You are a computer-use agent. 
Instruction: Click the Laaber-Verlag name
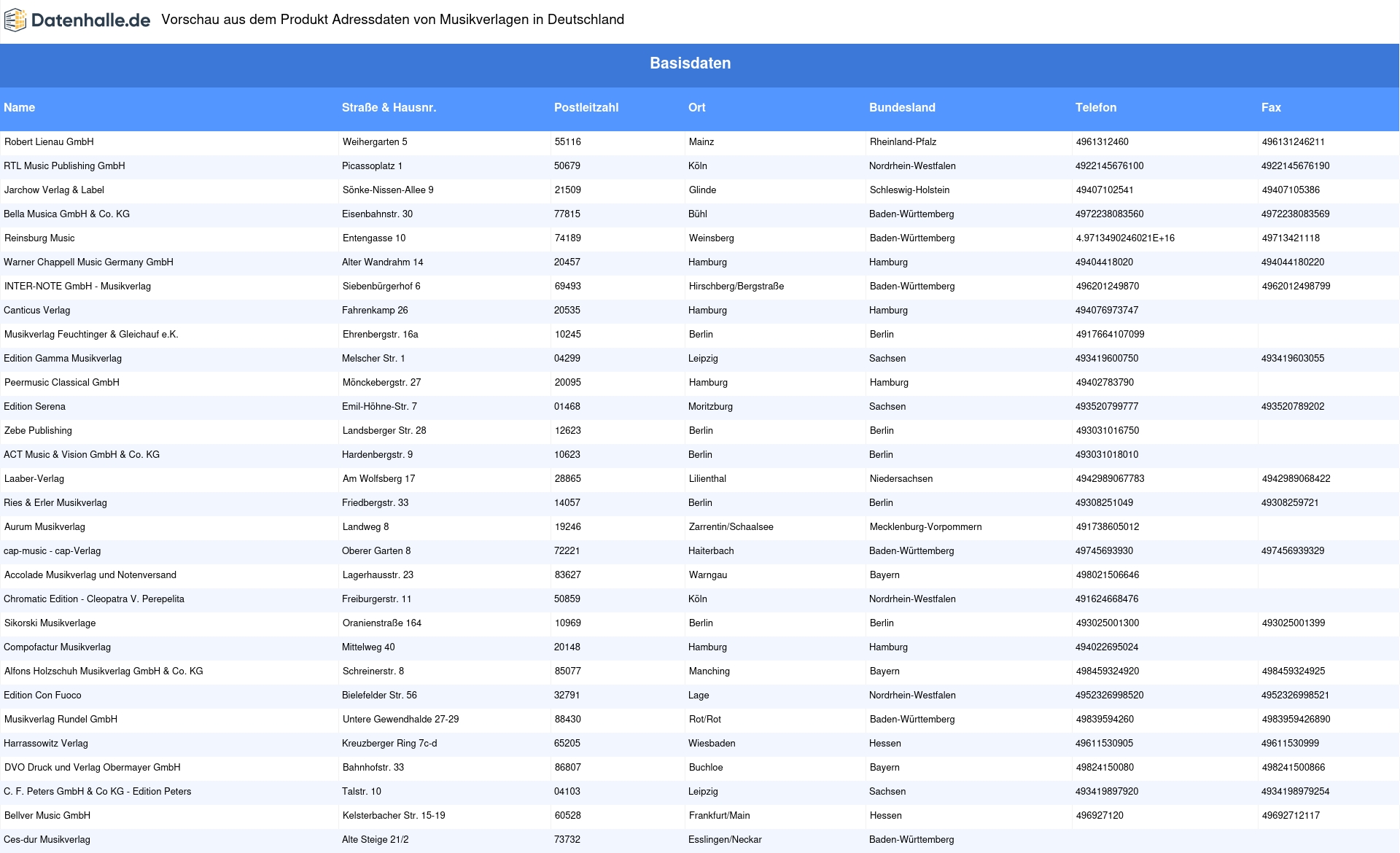coord(34,479)
